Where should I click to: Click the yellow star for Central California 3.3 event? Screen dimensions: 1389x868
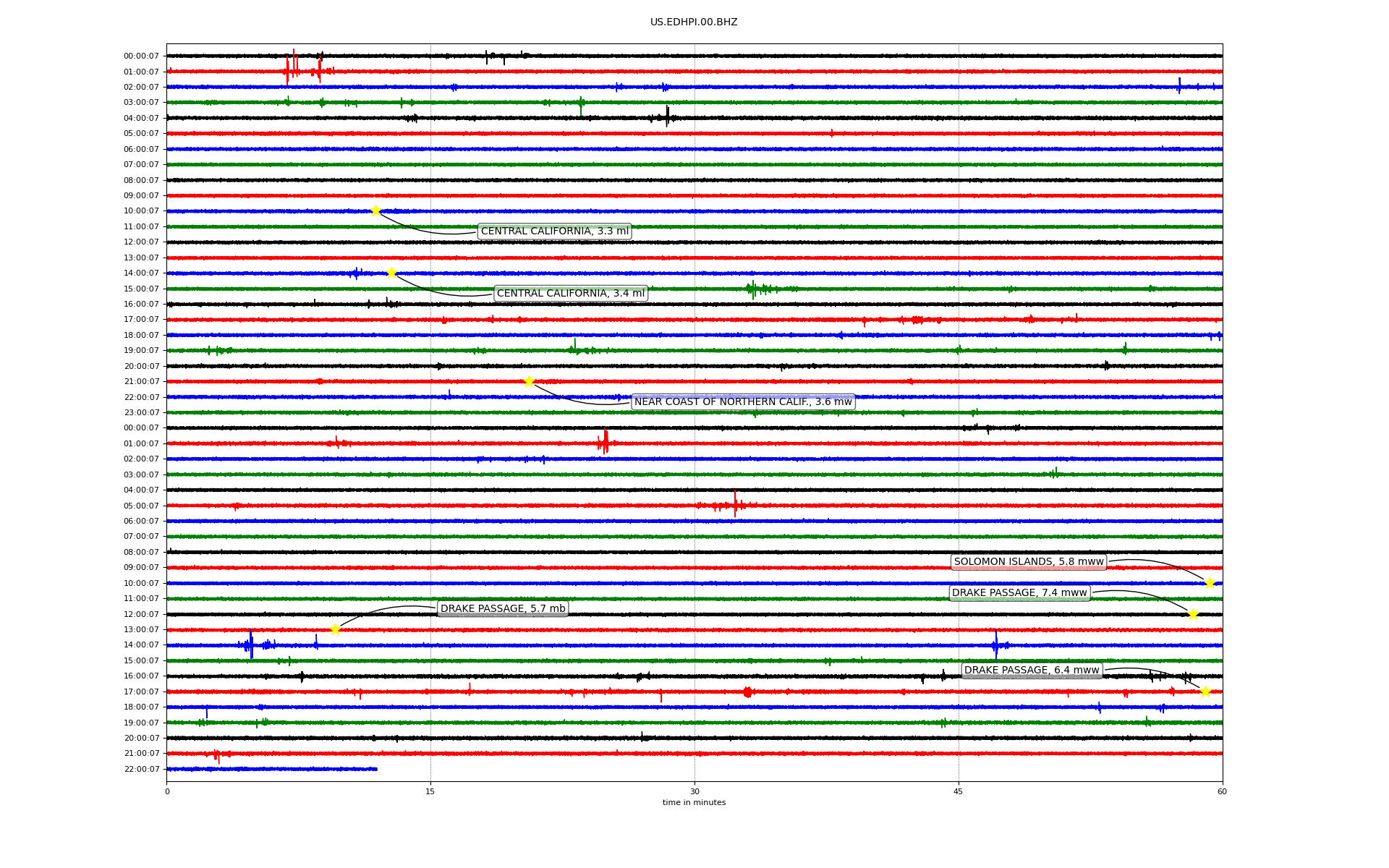tap(375, 210)
